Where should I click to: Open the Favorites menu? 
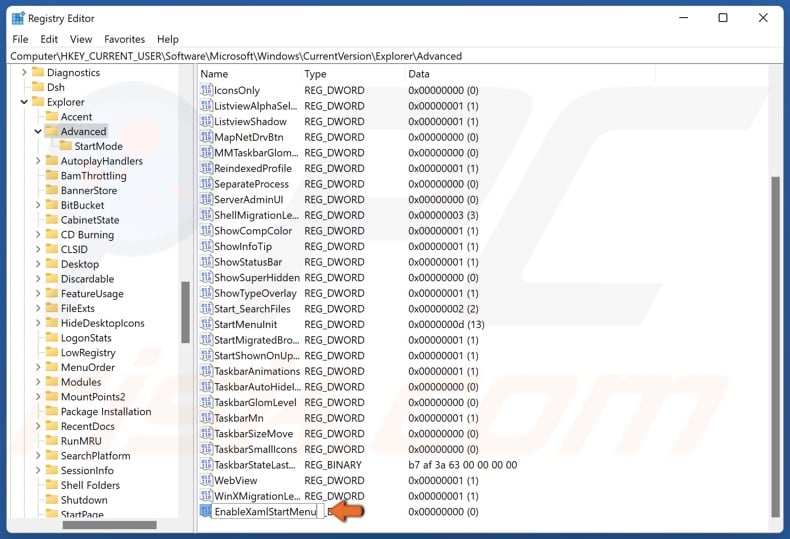[x=124, y=39]
